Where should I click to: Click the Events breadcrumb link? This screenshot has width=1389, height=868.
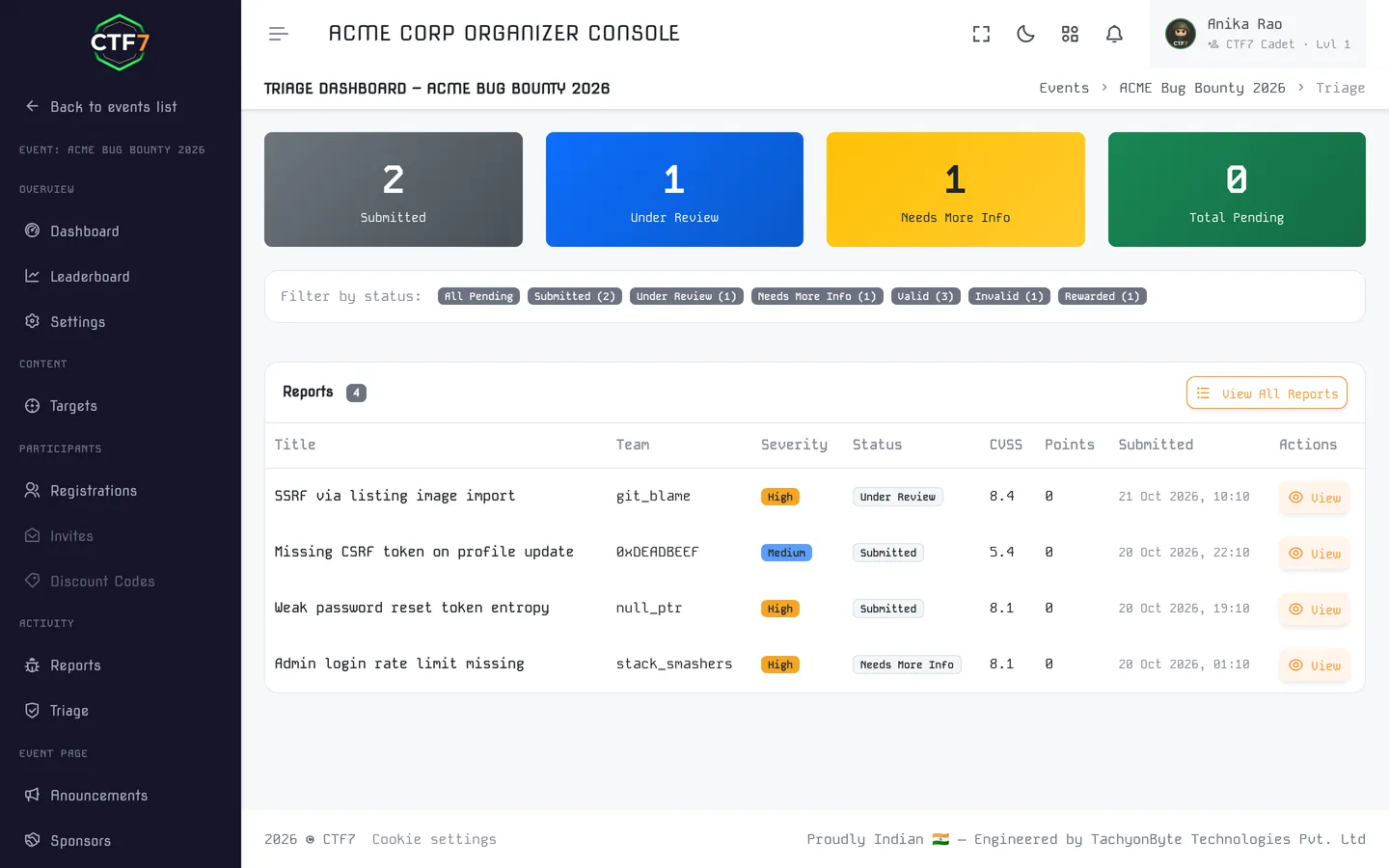1064,88
